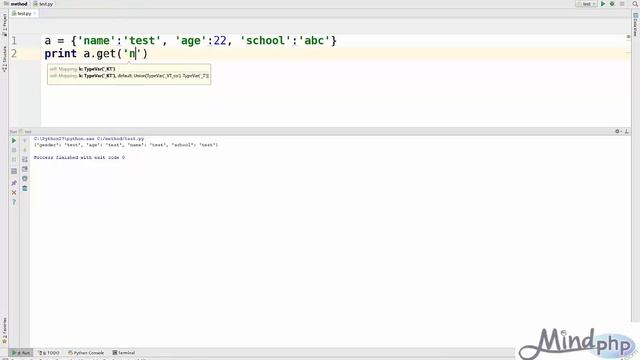Hide the Run panel with hide icon
The height and width of the screenshot is (360, 640).
pos(627,131)
